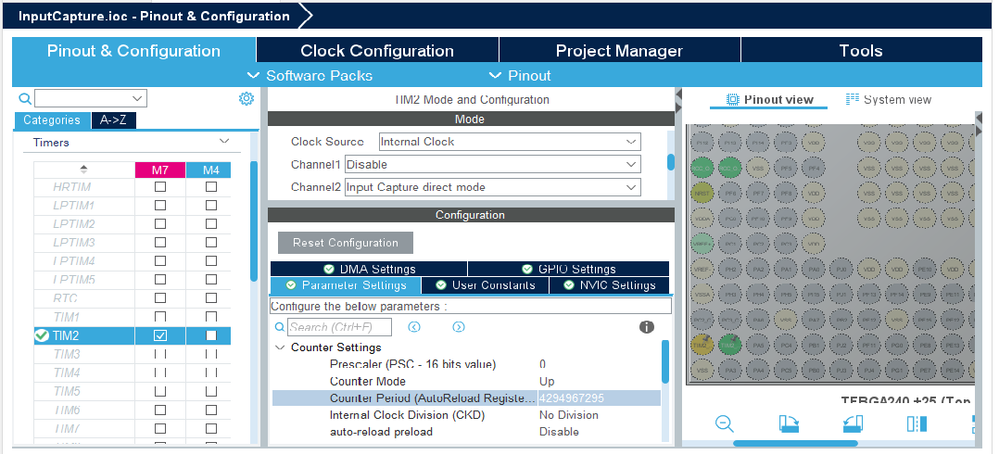Switch to Clock Configuration tab
Image resolution: width=999 pixels, height=454 pixels.
click(377, 50)
